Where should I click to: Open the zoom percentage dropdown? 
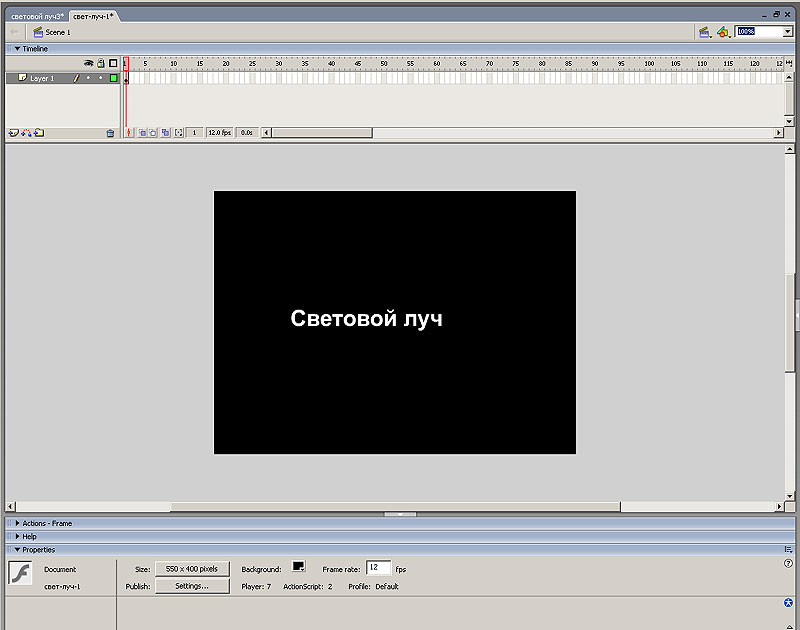pos(785,32)
